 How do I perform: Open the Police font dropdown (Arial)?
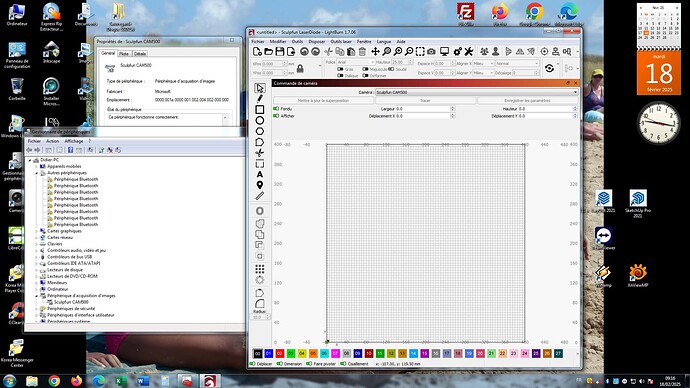coord(356,62)
